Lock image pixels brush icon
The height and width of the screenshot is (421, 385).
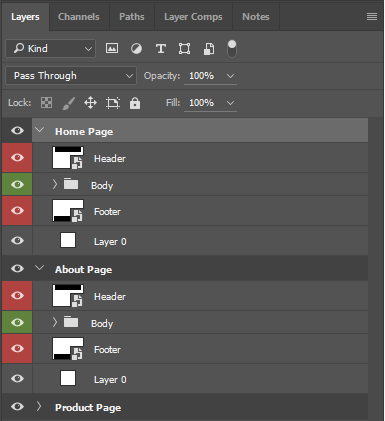[69, 103]
